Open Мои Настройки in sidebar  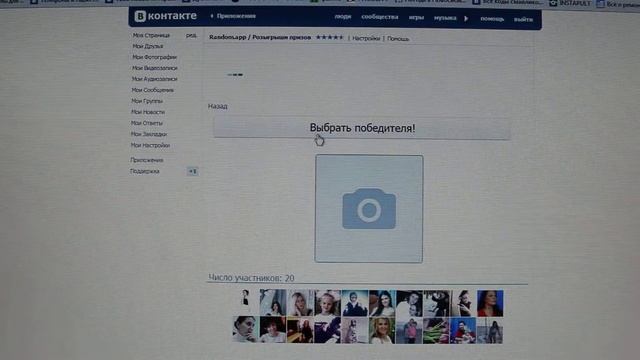[x=150, y=145]
